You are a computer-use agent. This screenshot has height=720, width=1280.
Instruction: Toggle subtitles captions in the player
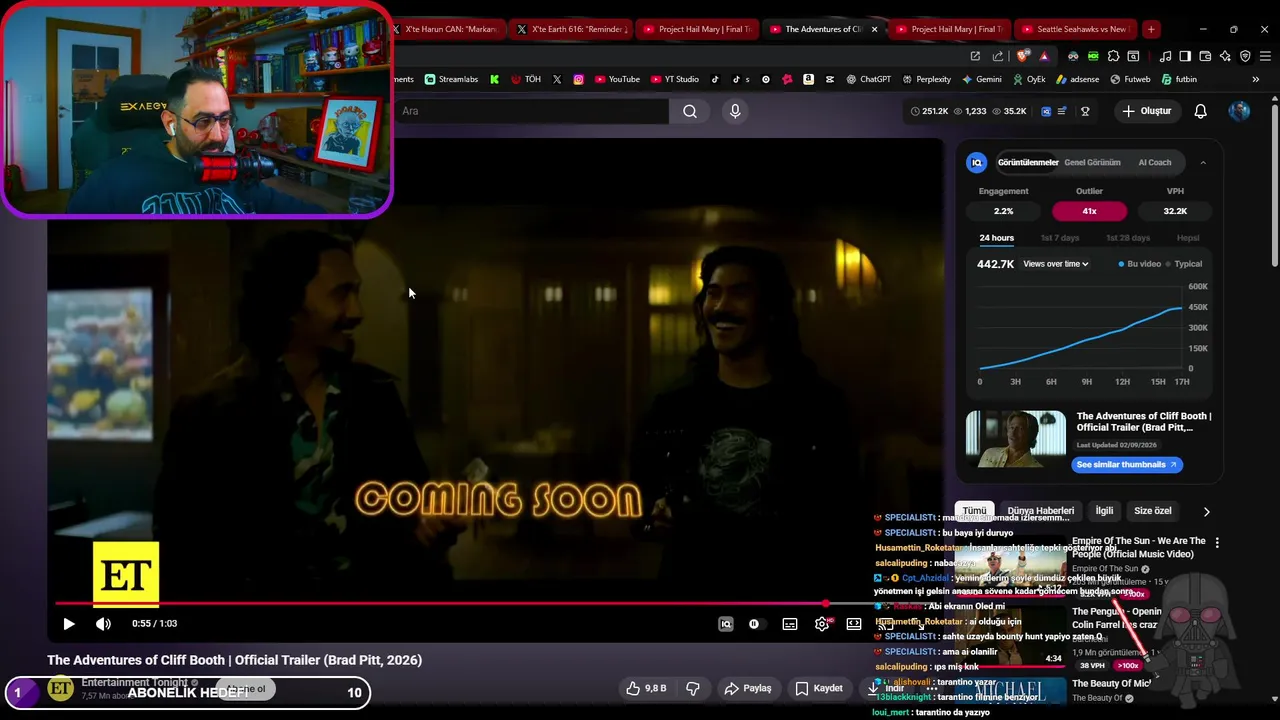pos(790,624)
